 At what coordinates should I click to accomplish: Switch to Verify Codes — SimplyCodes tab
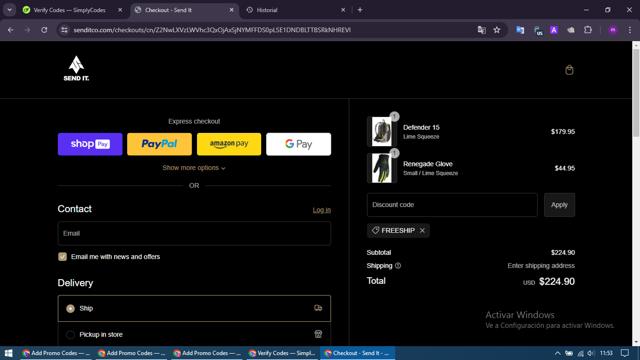69,10
